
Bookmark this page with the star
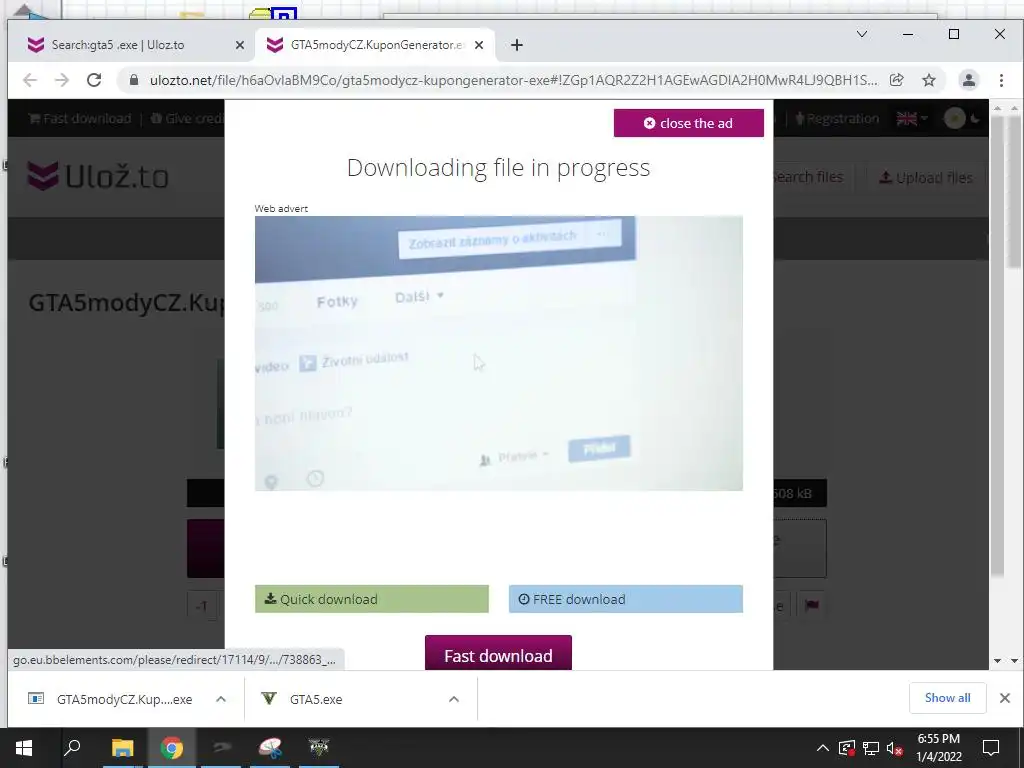(x=929, y=80)
